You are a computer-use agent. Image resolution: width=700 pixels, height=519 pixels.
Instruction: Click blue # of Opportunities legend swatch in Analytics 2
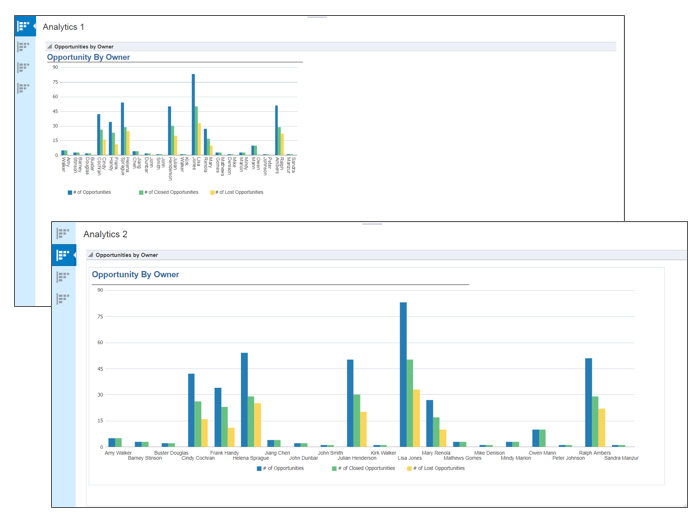coord(259,469)
